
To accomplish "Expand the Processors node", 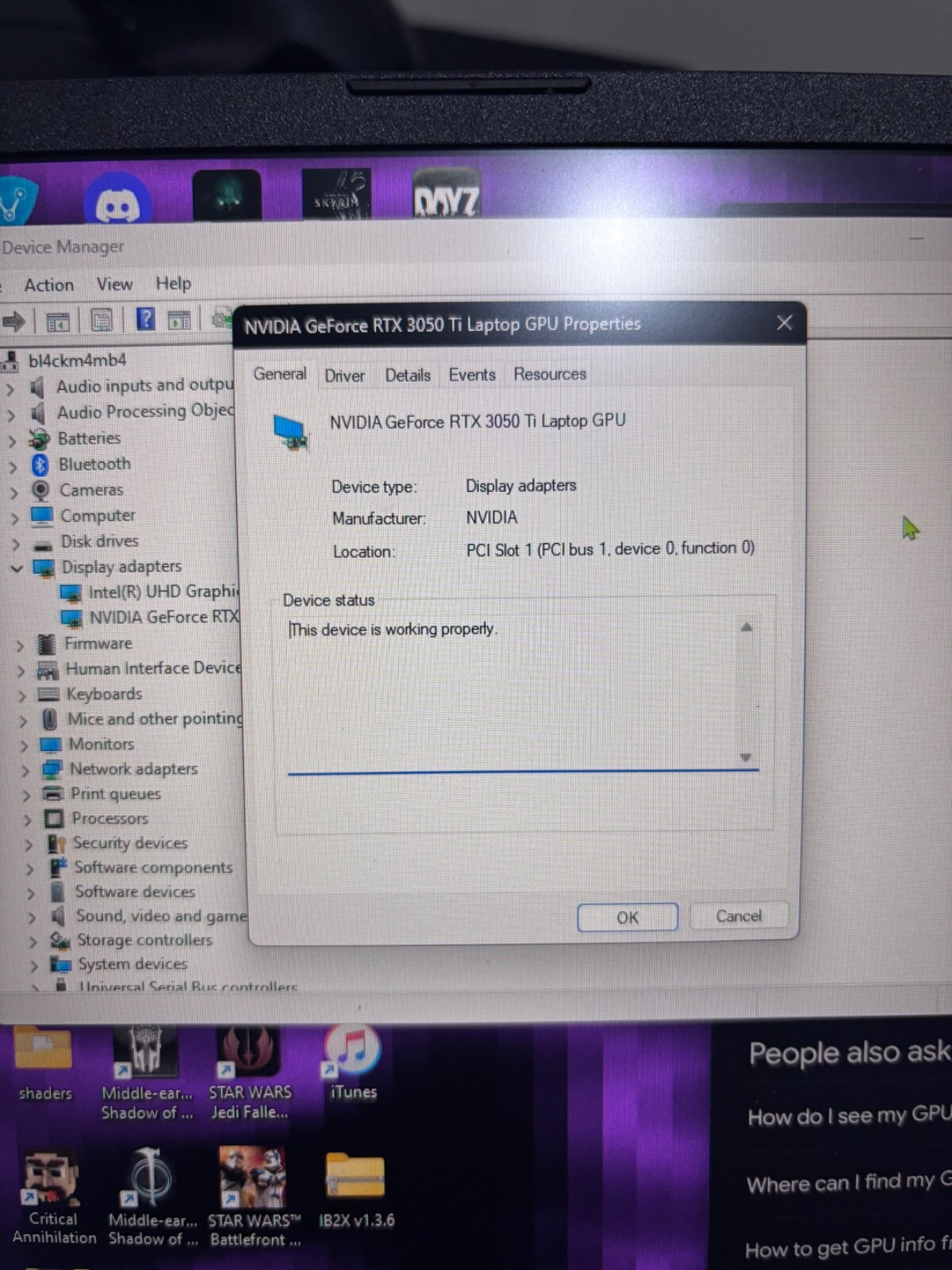I will coord(28,819).
